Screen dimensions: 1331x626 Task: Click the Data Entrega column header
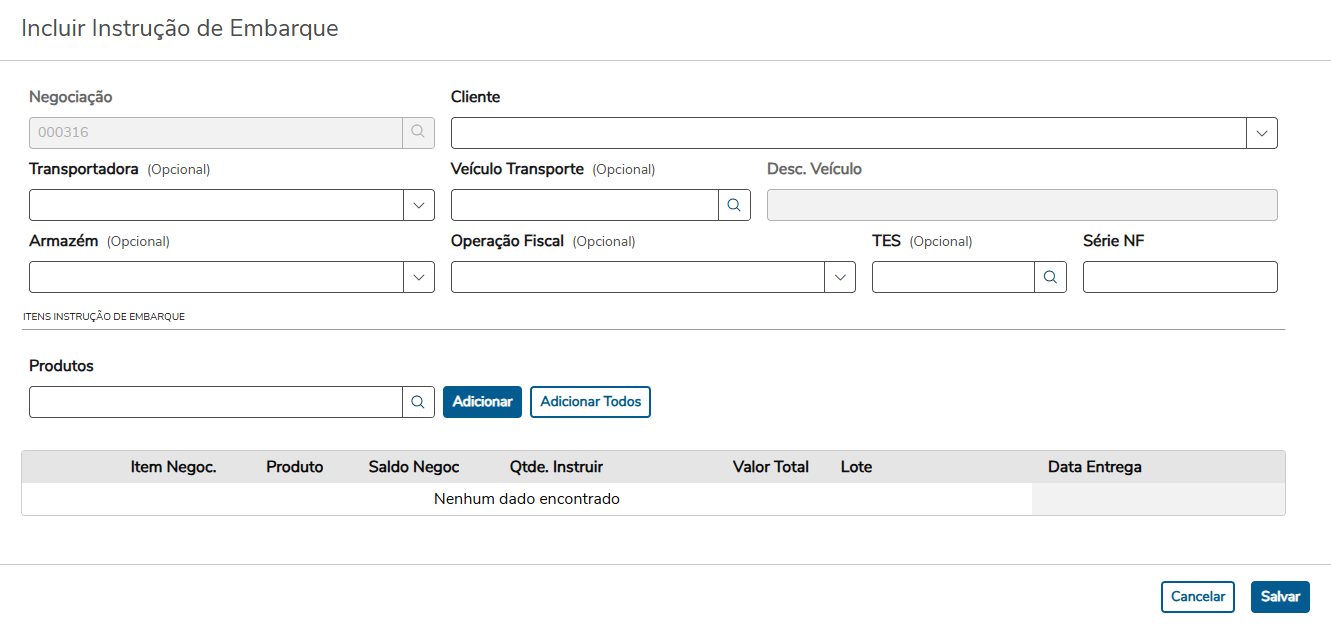[1094, 467]
